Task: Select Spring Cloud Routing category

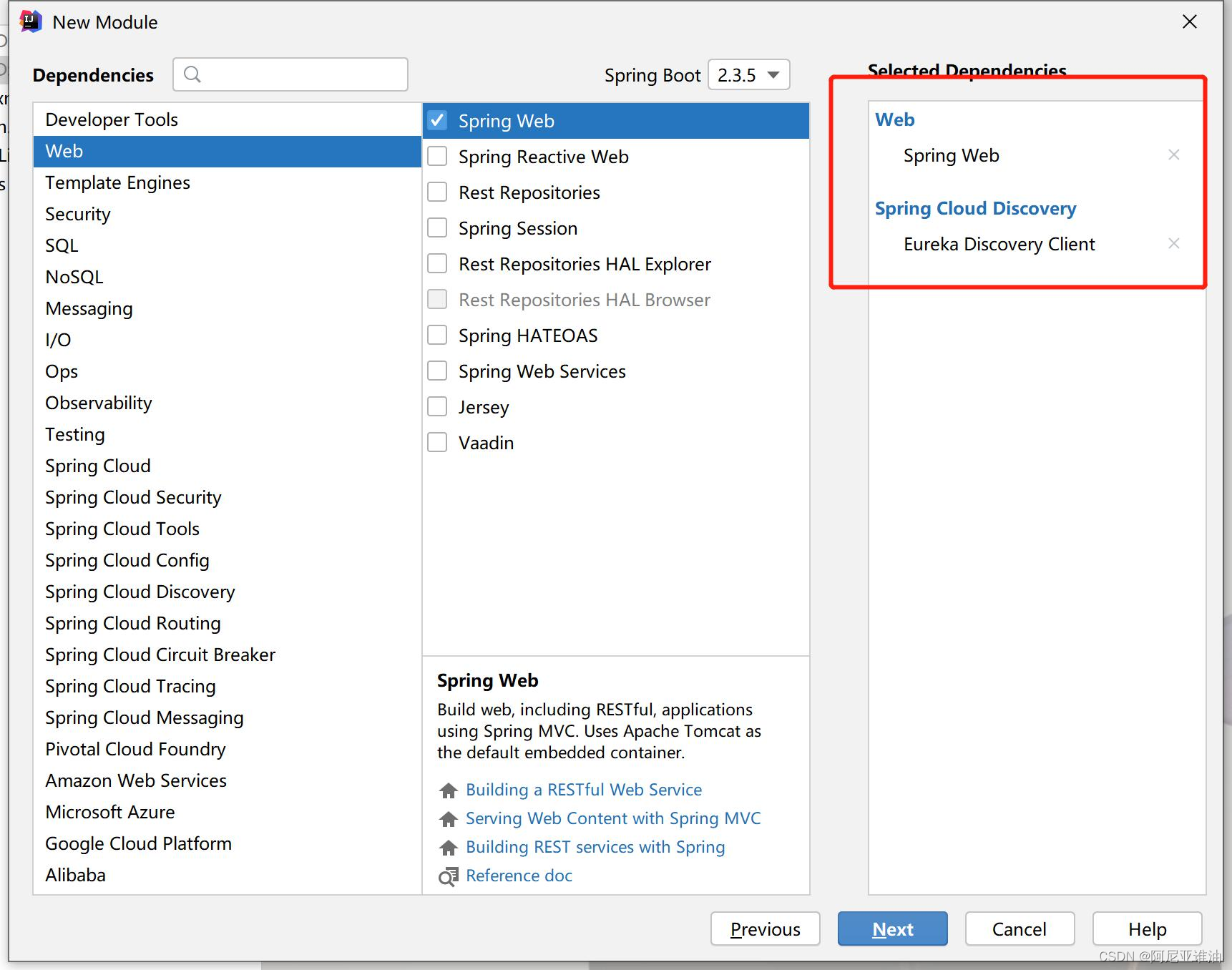Action: pyautogui.click(x=227, y=623)
